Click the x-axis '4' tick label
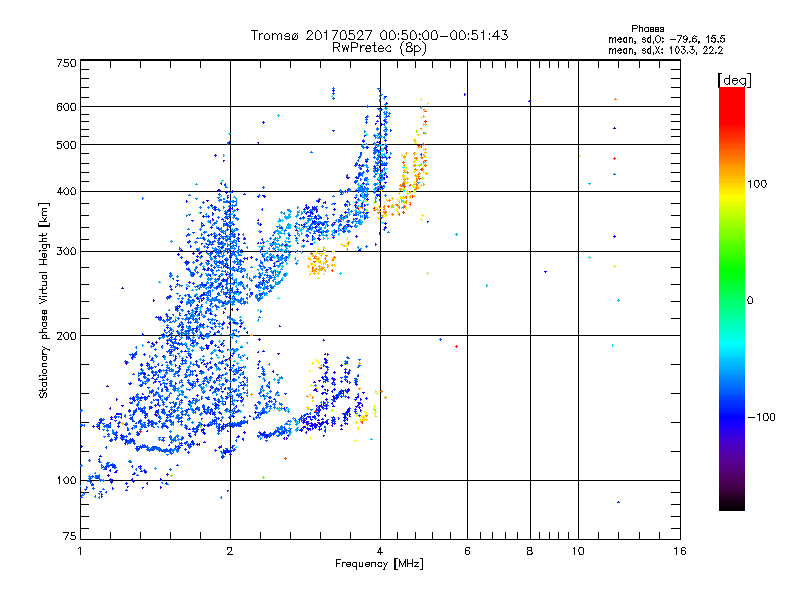 coord(380,551)
